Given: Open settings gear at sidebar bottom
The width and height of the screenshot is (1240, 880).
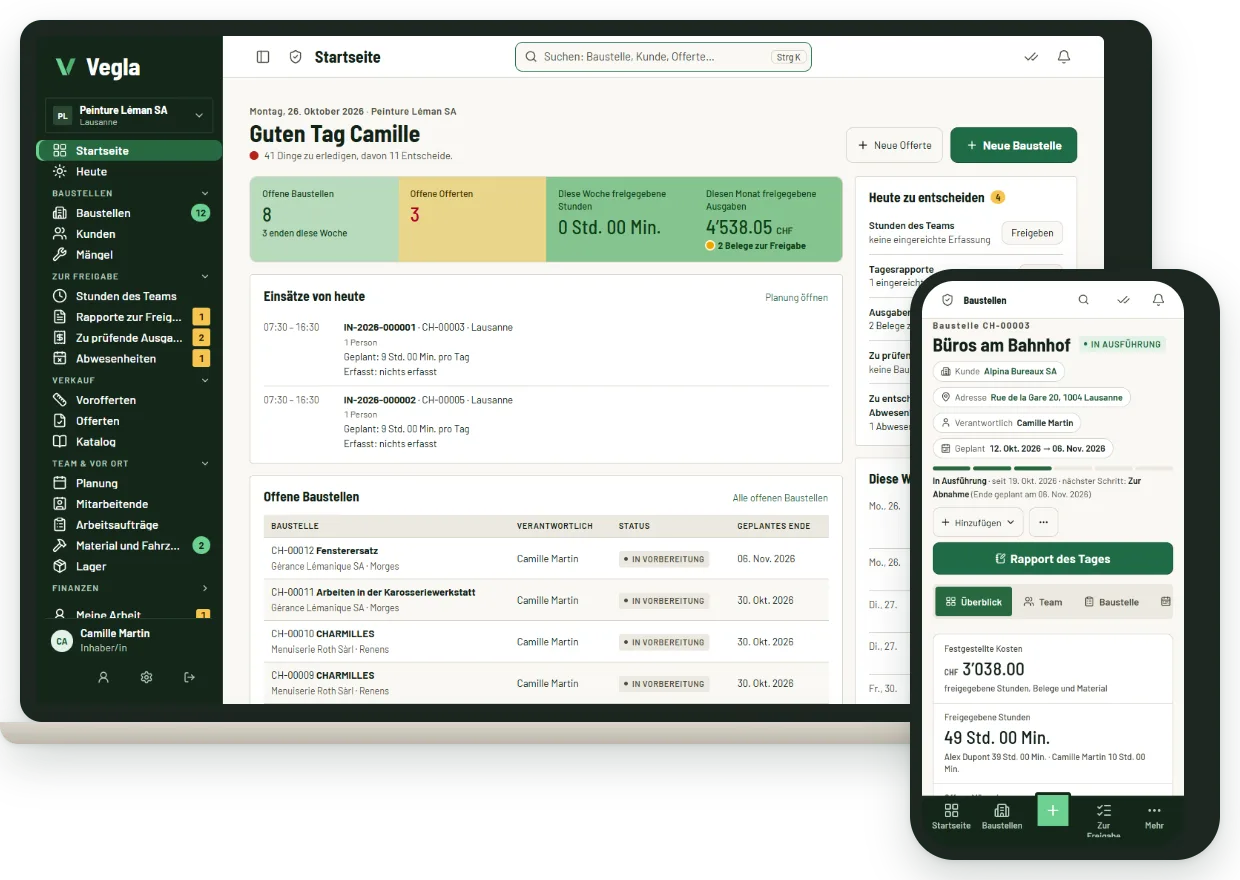Looking at the screenshot, I should pos(146,677).
